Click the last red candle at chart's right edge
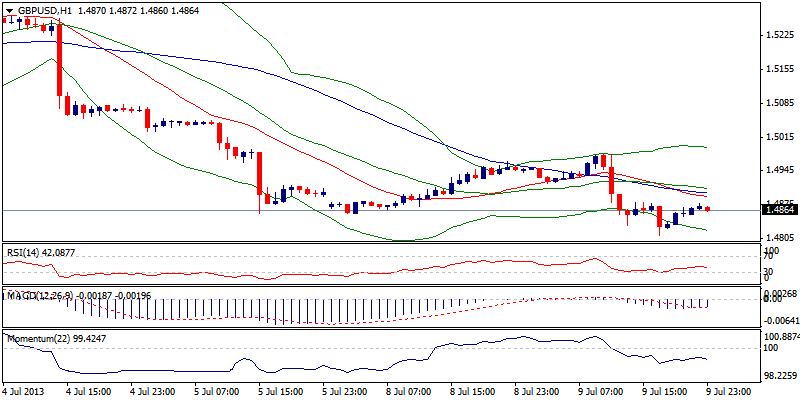 [708, 209]
